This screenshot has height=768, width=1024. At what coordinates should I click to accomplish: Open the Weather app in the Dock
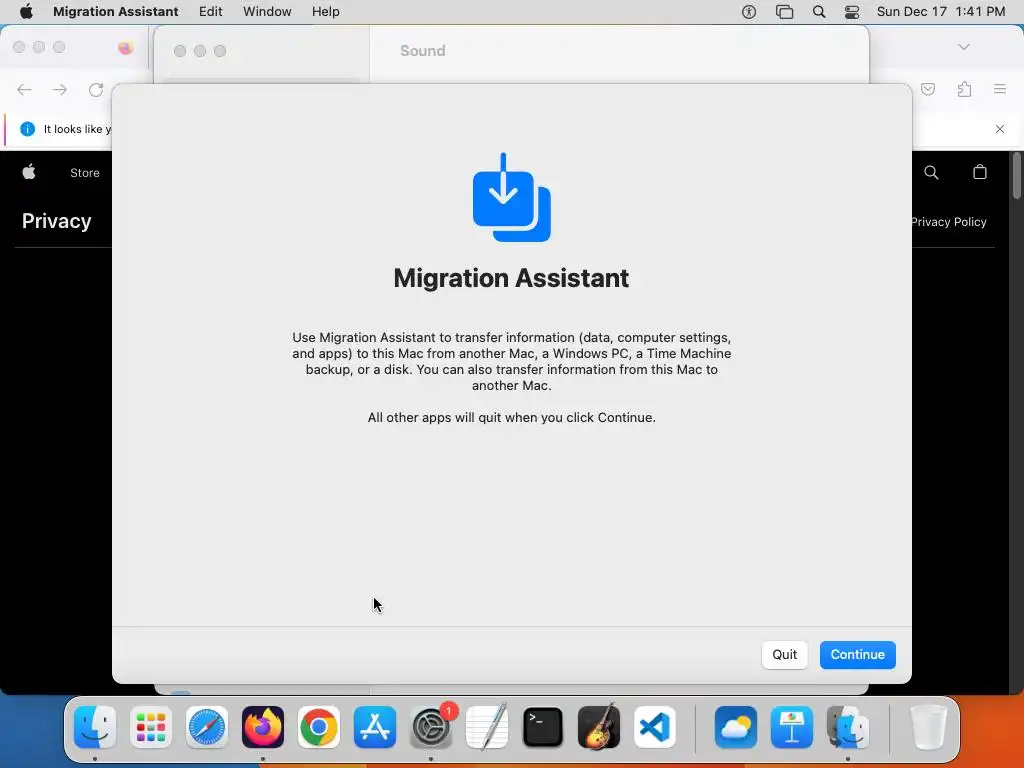point(736,727)
